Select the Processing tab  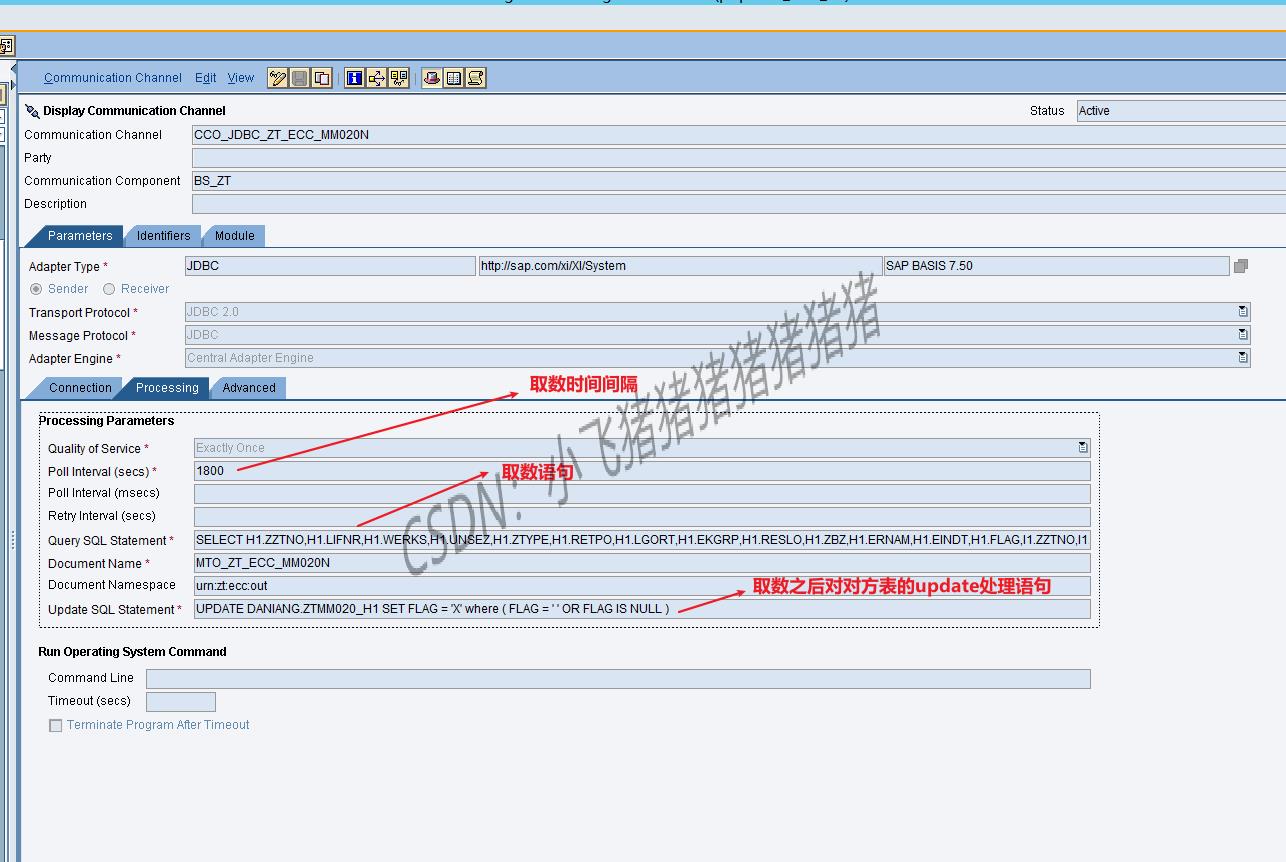tap(167, 388)
